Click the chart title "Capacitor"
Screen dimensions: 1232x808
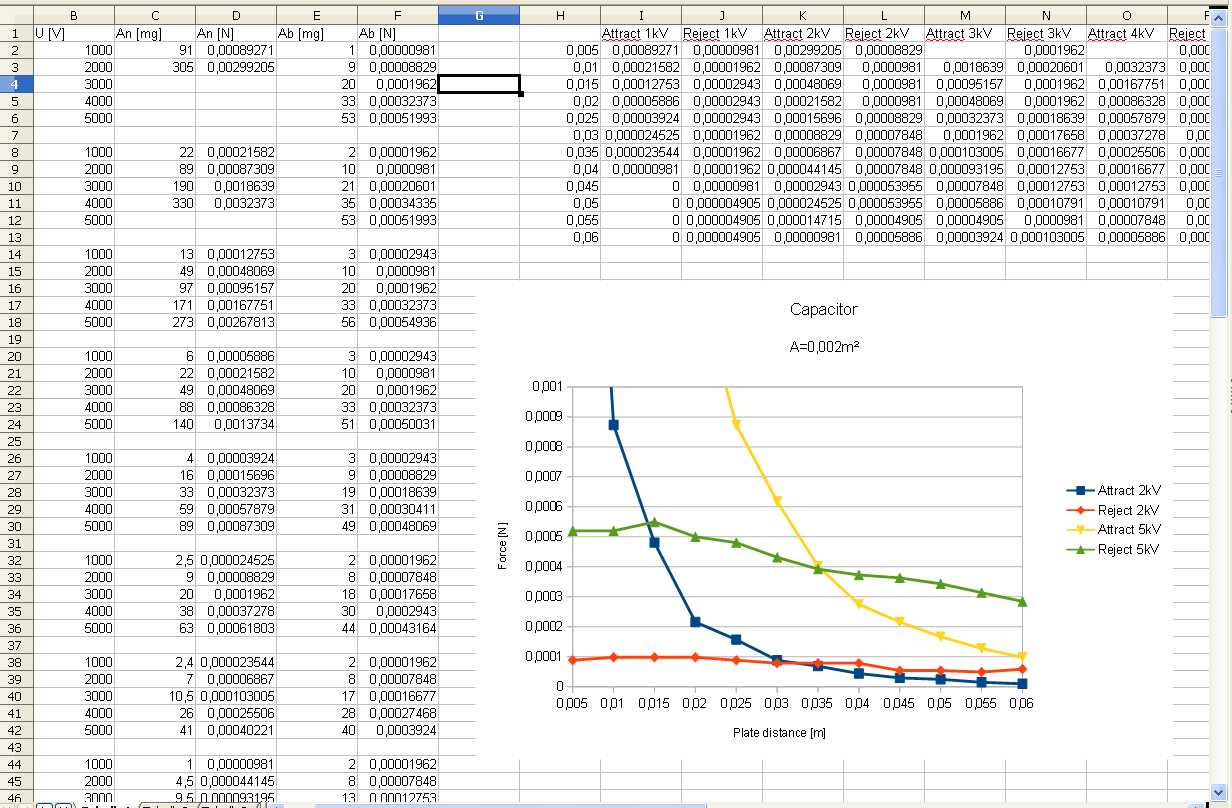pos(823,310)
